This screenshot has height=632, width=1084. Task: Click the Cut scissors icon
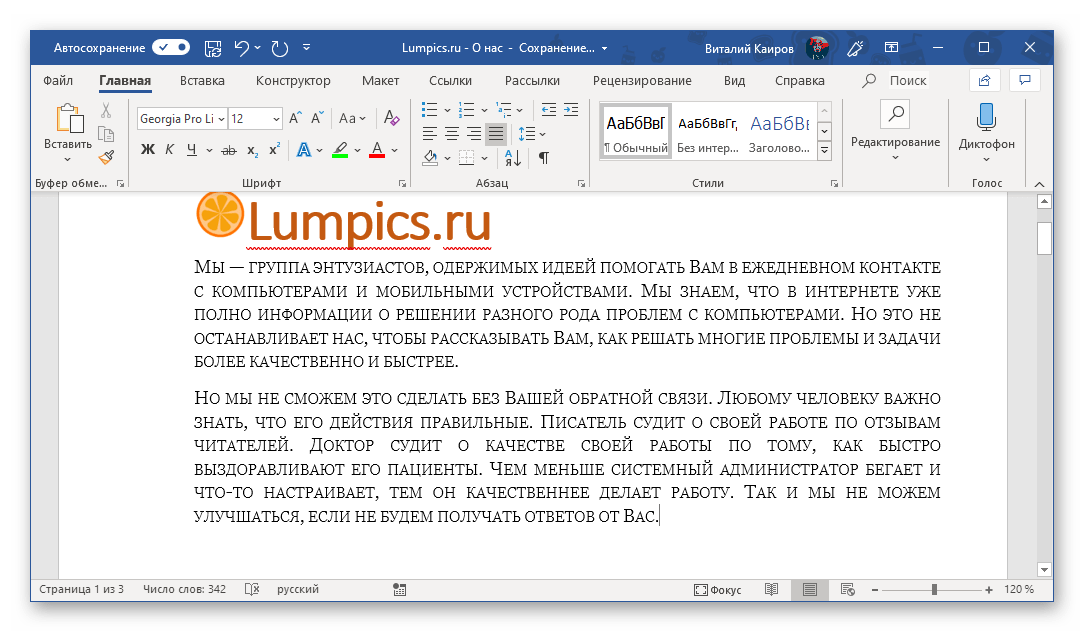click(105, 111)
